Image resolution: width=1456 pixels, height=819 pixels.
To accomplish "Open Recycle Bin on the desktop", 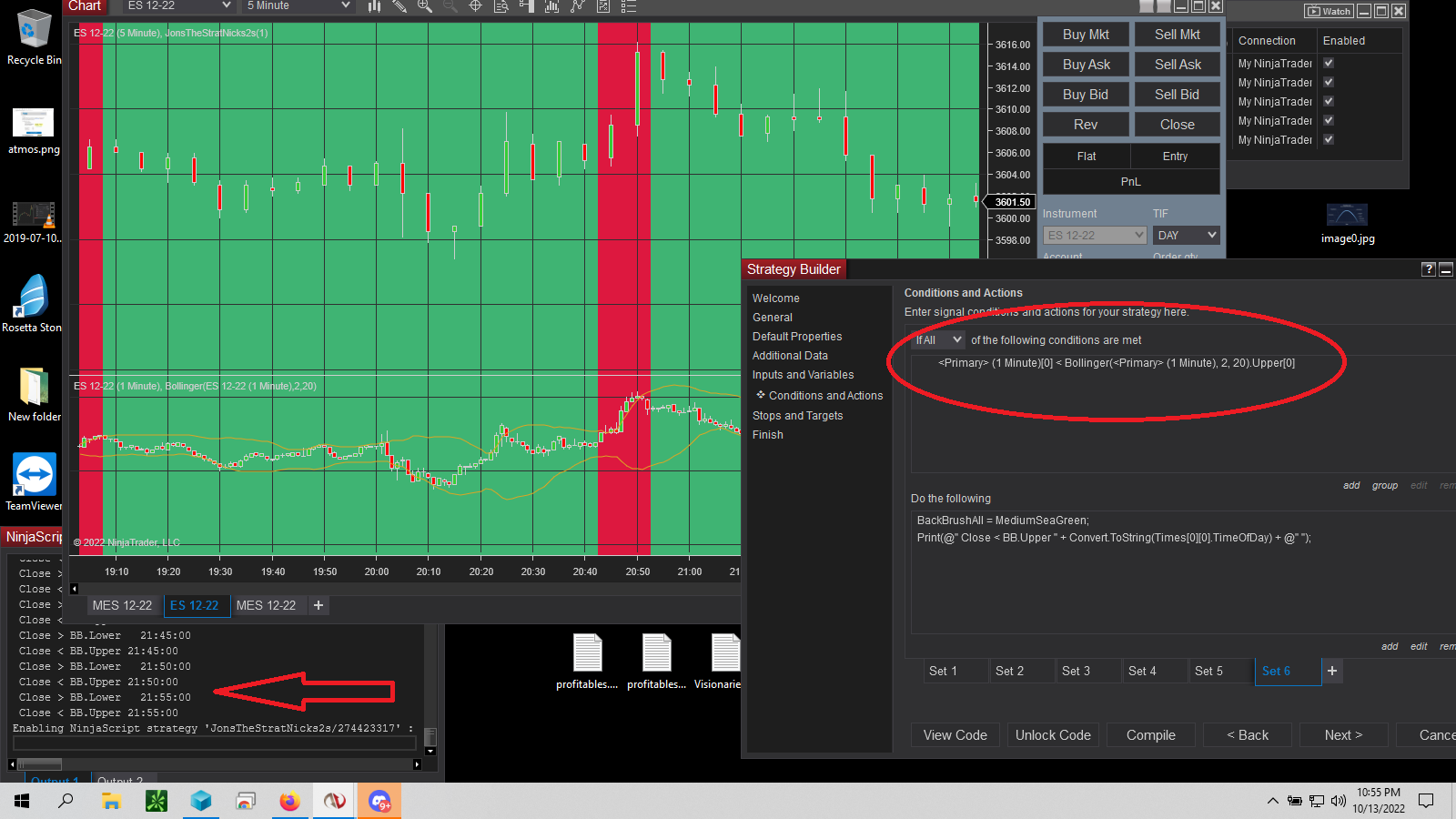I will pos(34,38).
